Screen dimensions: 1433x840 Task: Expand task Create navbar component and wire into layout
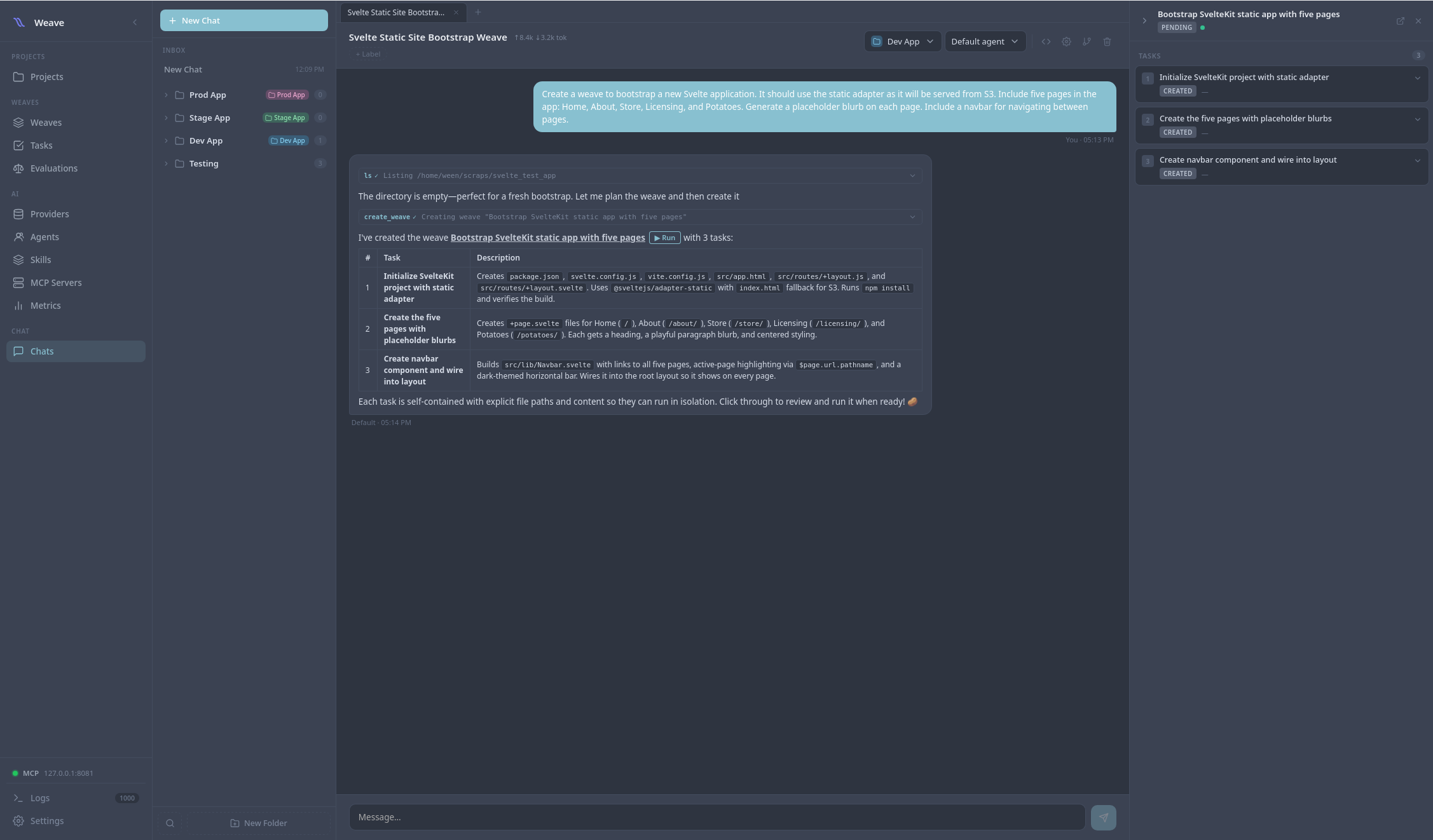(1417, 161)
